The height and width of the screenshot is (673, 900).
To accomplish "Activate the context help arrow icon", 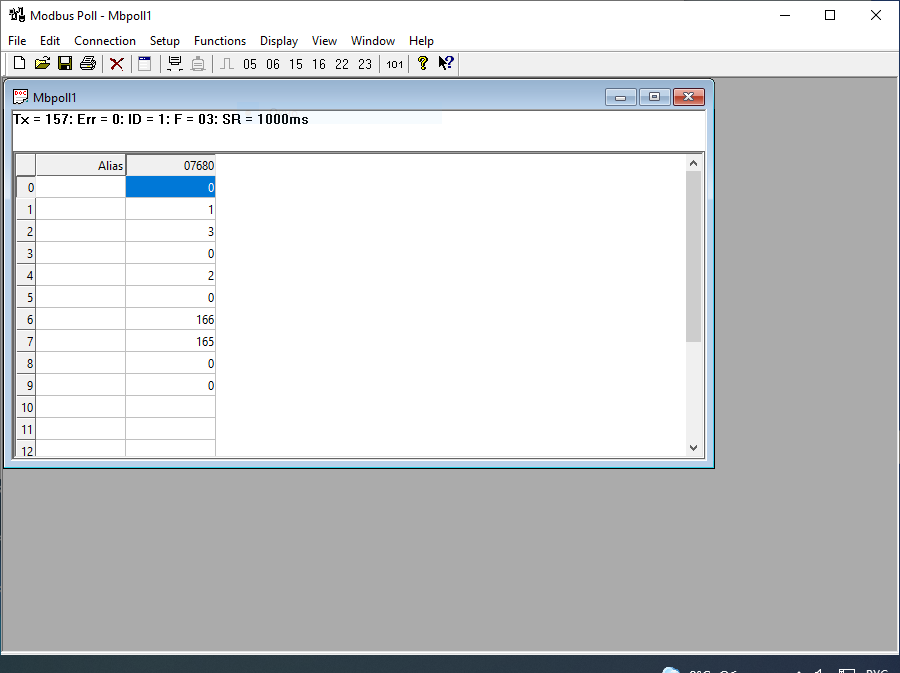I will [x=446, y=64].
